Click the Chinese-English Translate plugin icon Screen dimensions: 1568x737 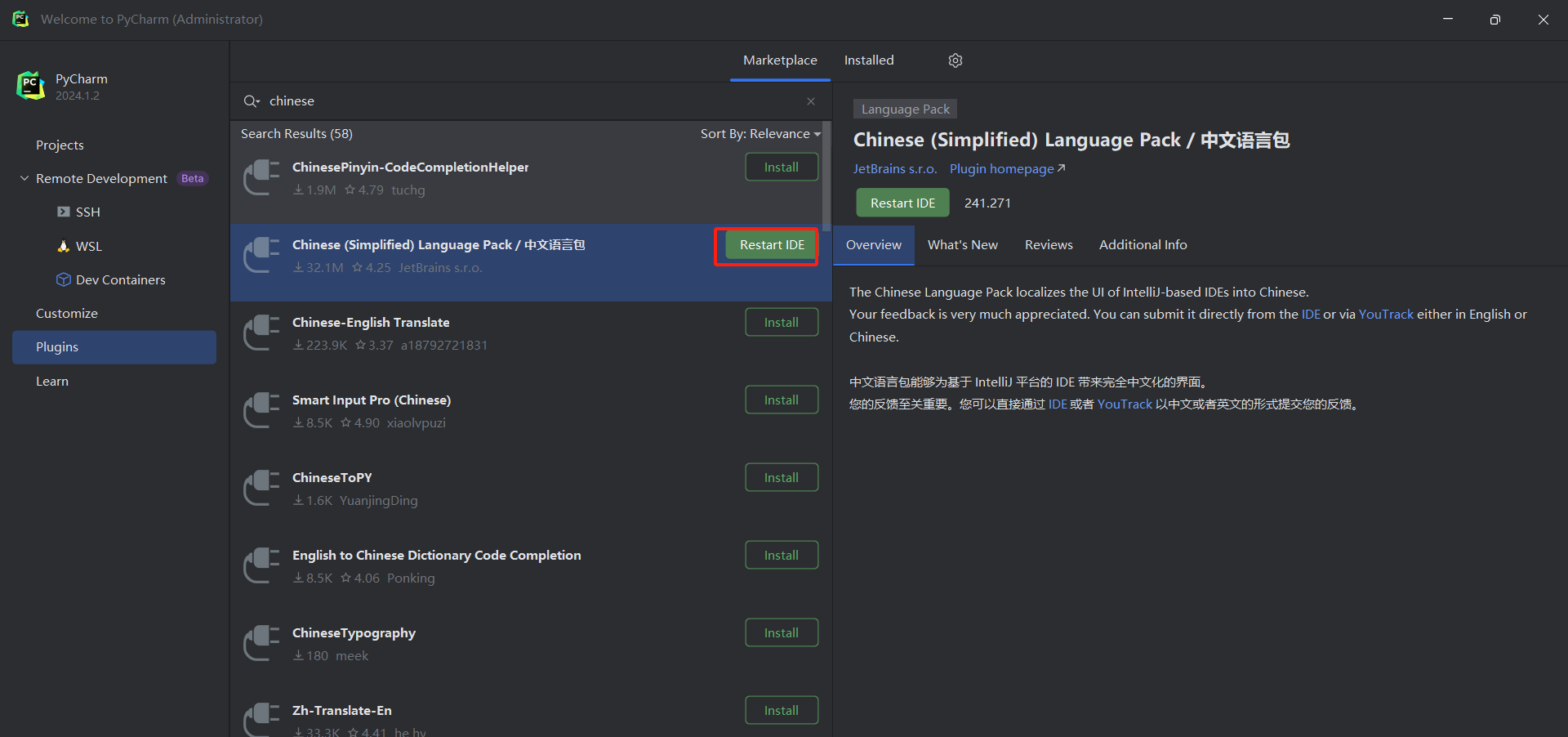262,333
